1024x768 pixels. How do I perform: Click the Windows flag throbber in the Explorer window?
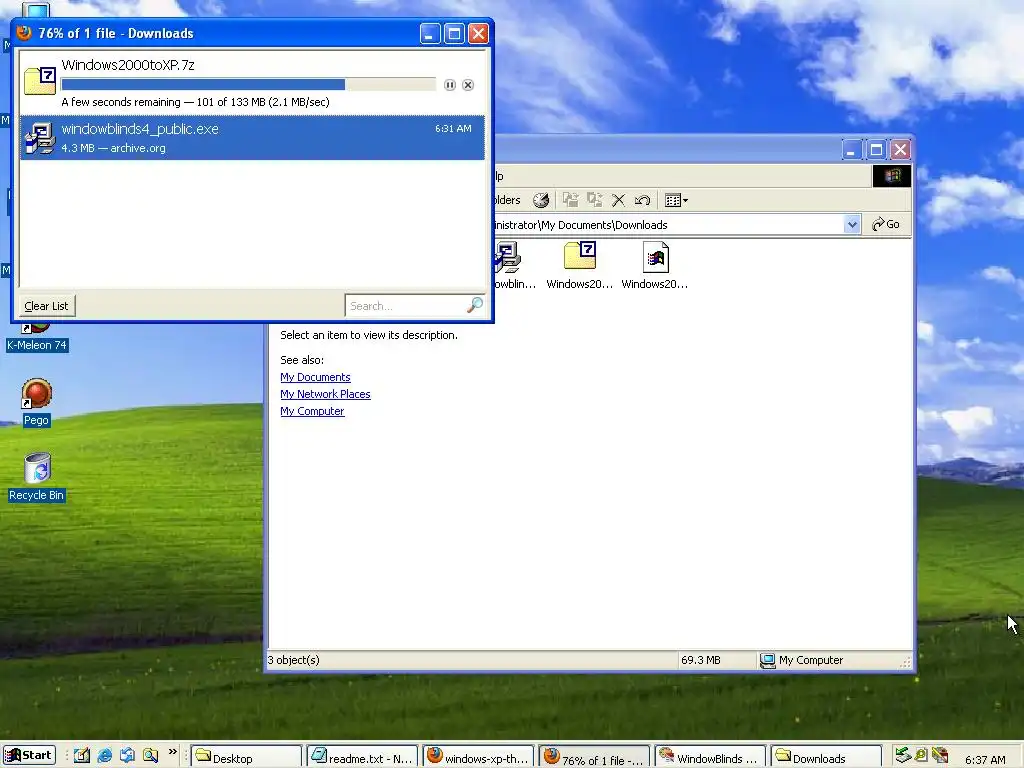891,176
